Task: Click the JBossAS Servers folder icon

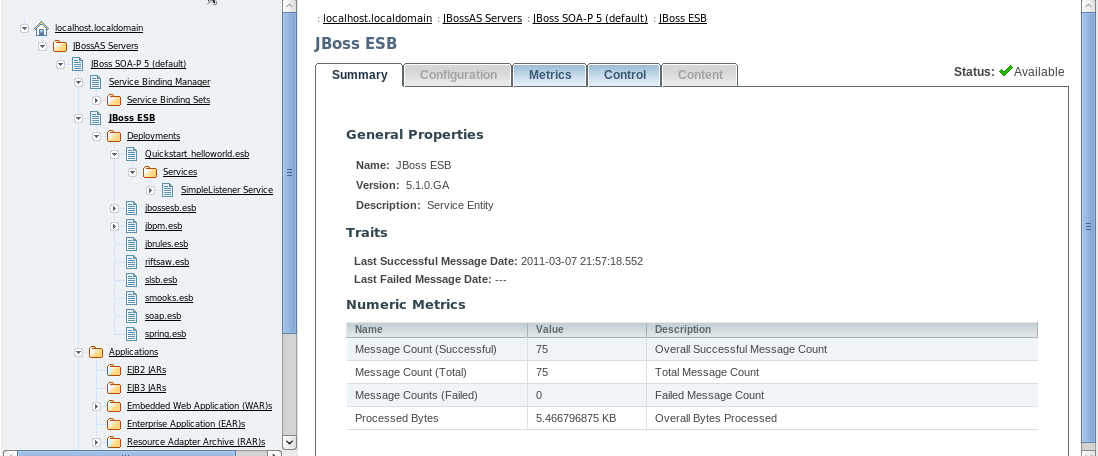Action: 60,46
